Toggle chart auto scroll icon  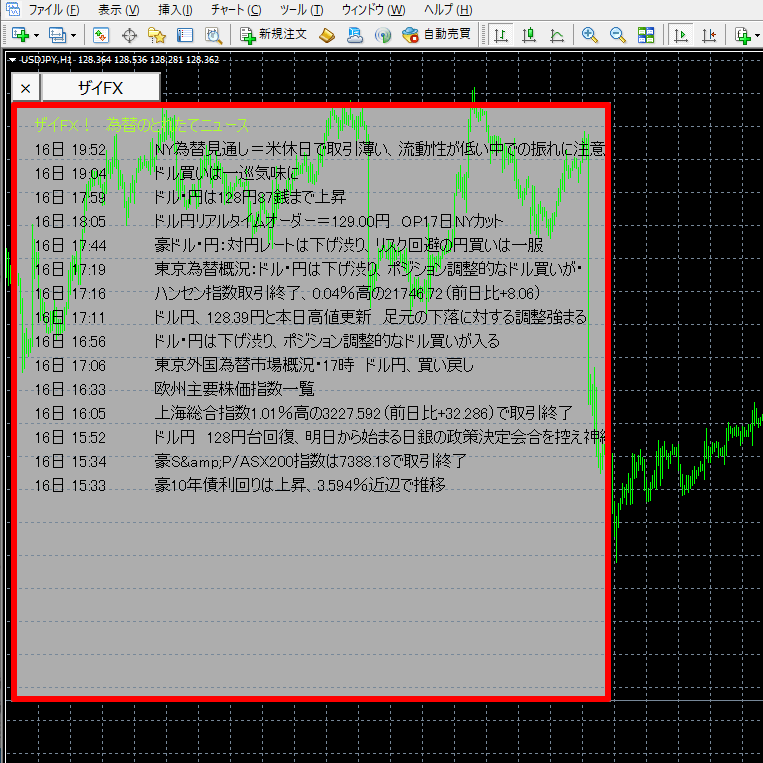pos(680,35)
